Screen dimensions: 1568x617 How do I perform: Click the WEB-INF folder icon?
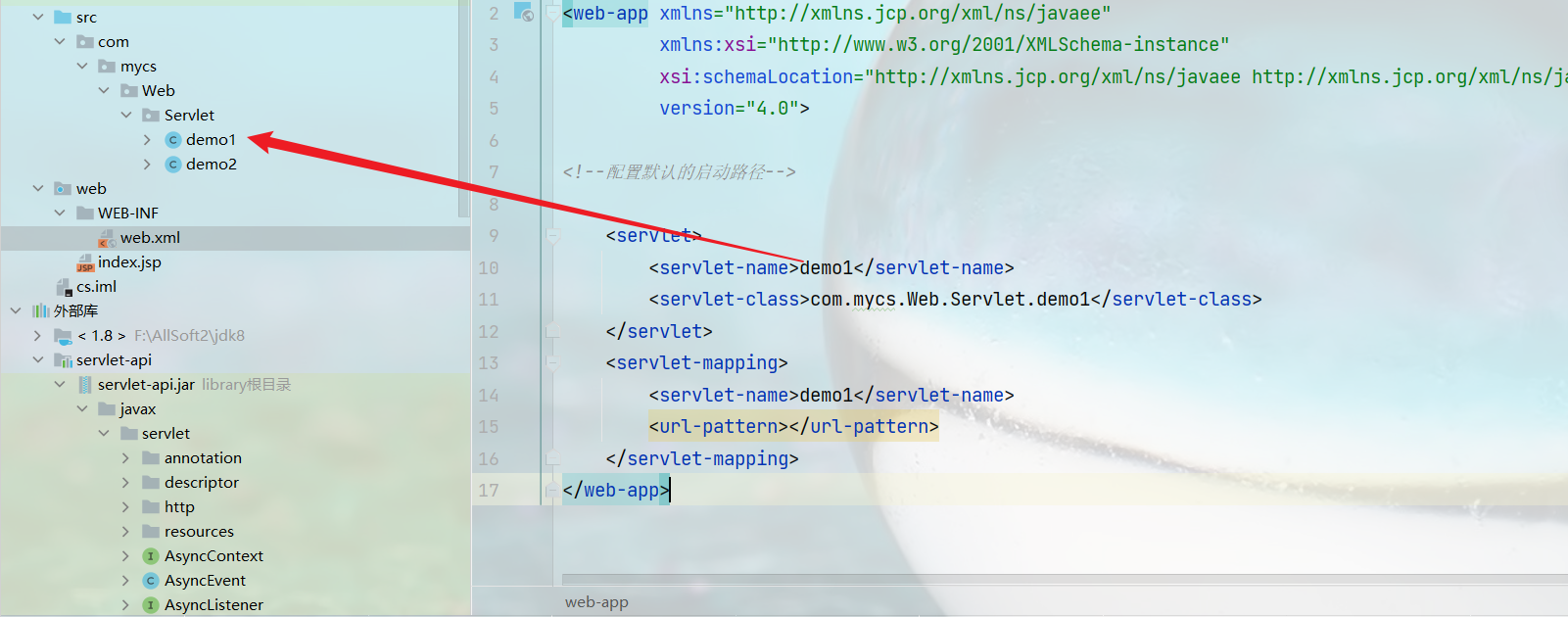coord(85,214)
